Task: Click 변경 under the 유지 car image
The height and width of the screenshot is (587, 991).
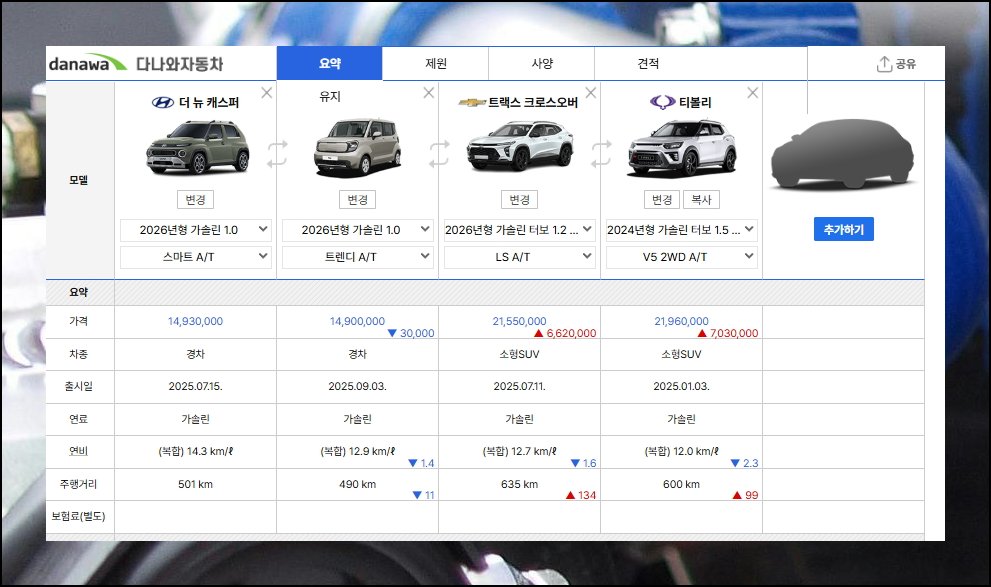Action: [357, 200]
